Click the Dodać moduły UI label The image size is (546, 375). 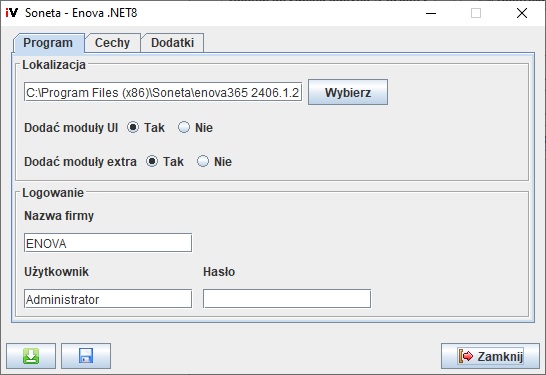click(71, 128)
